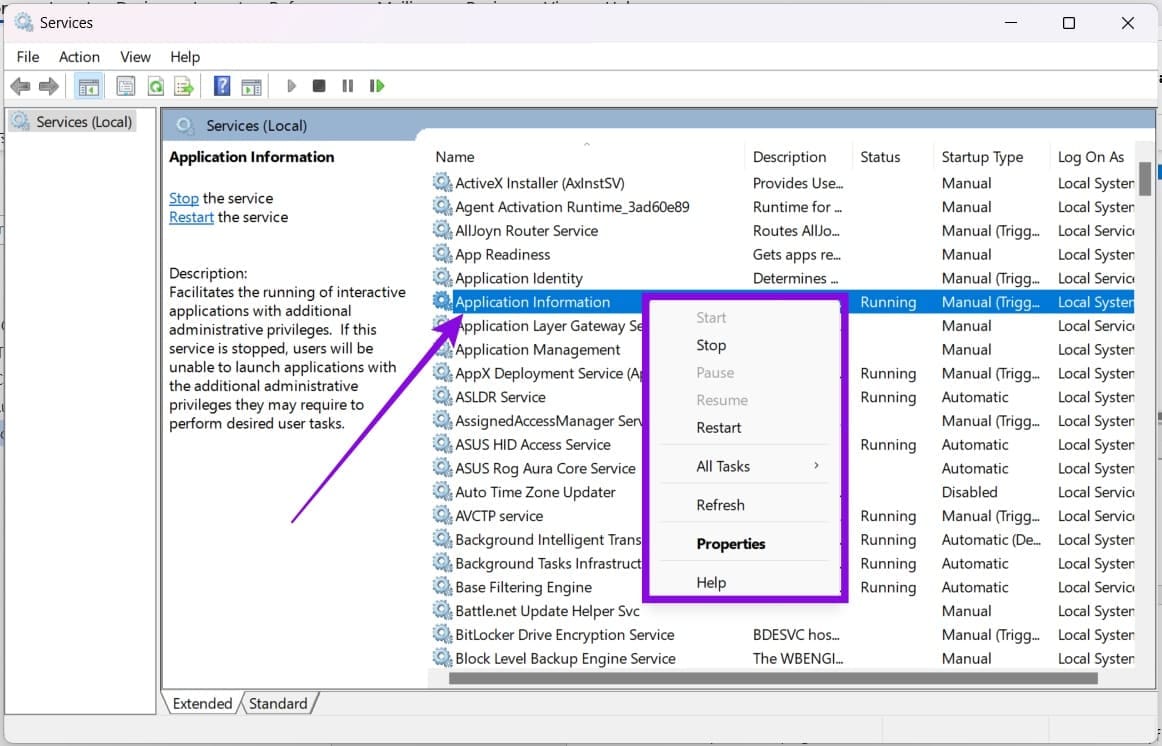The width and height of the screenshot is (1162, 746).
Task: Click 'Automatic (De...' startup type cell
Action: [991, 539]
